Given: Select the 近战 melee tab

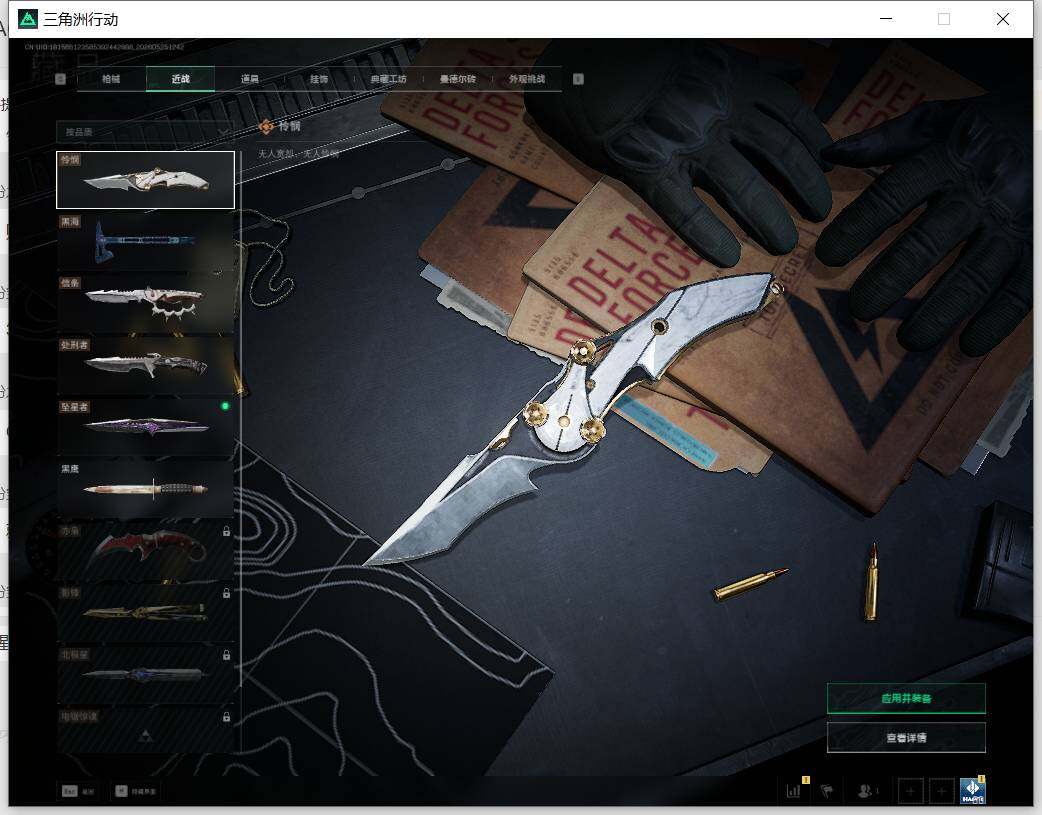Looking at the screenshot, I should click(180, 79).
